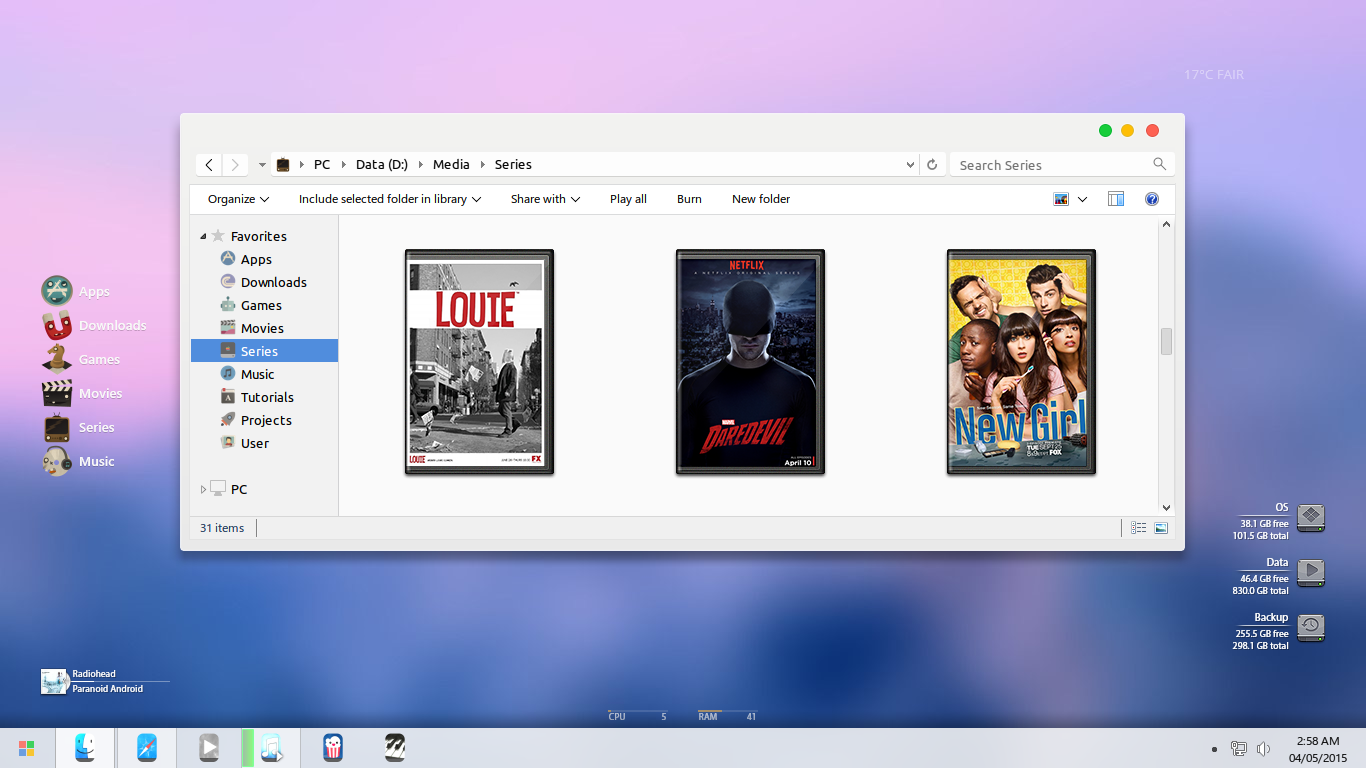Create a New folder

click(761, 199)
